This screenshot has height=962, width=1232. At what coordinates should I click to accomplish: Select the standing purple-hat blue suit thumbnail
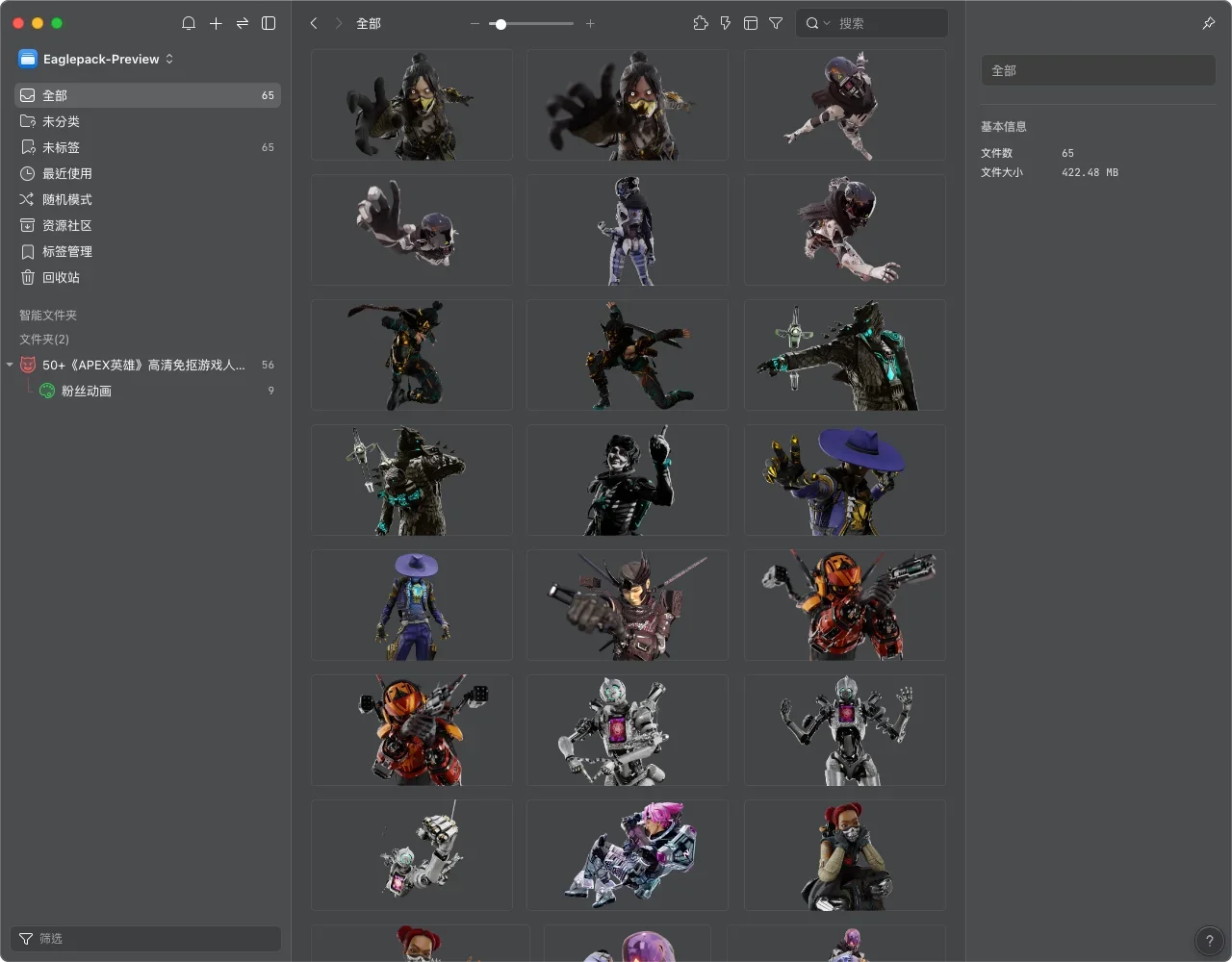[412, 605]
